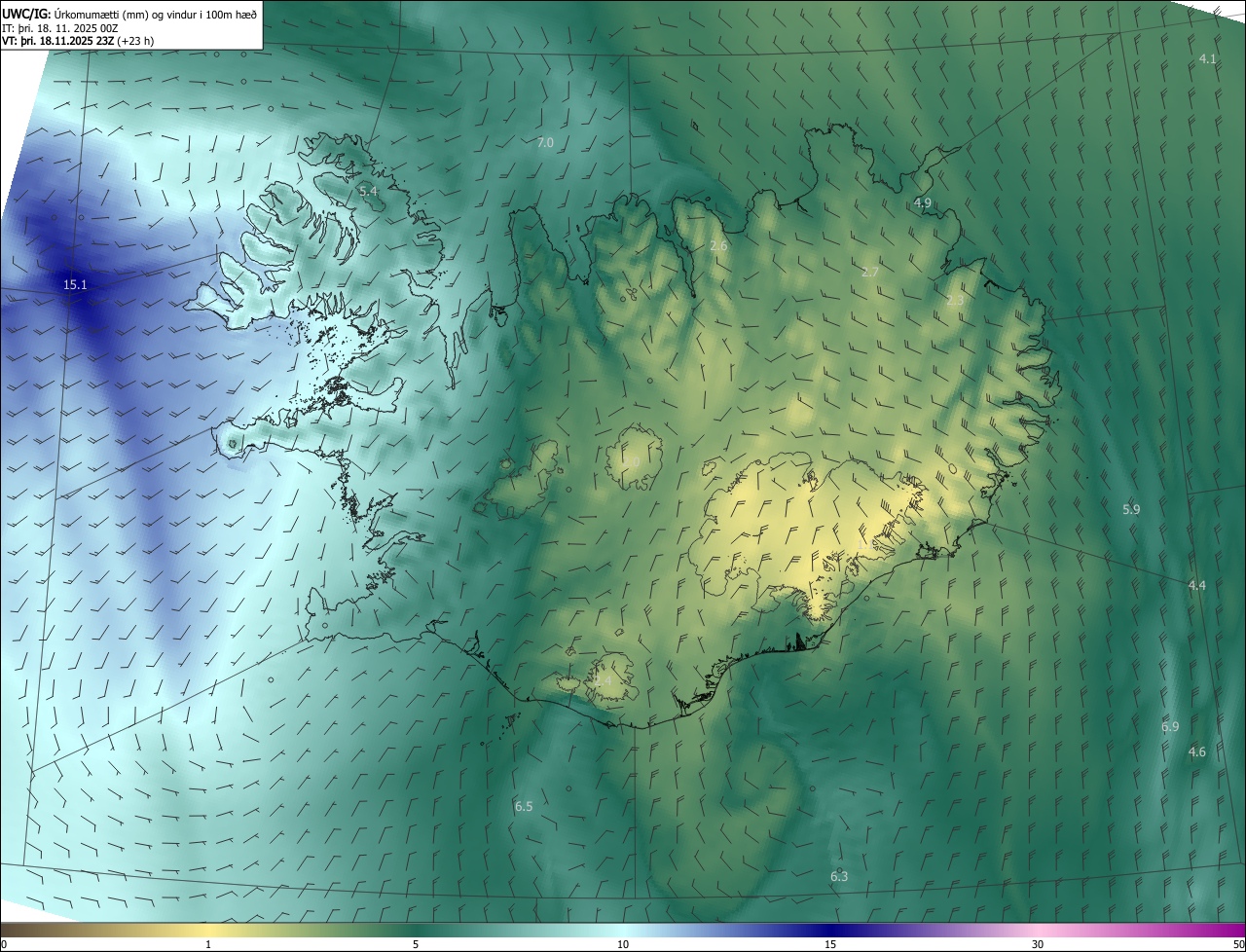This screenshot has width=1246, height=952.
Task: Select the 6.5 value label south of Iceland
Action: (x=524, y=807)
